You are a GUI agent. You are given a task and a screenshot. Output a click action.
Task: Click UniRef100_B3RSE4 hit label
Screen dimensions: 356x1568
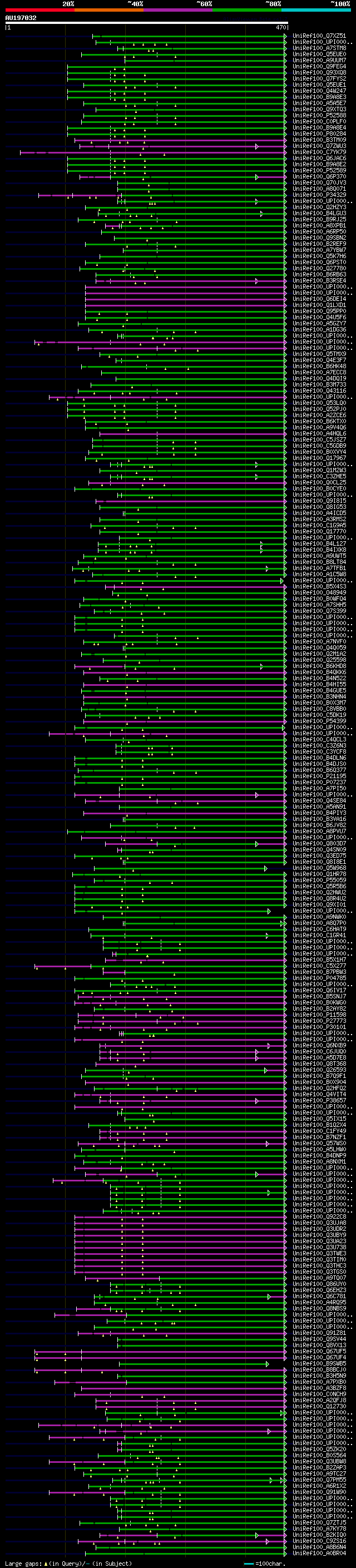(x=319, y=280)
